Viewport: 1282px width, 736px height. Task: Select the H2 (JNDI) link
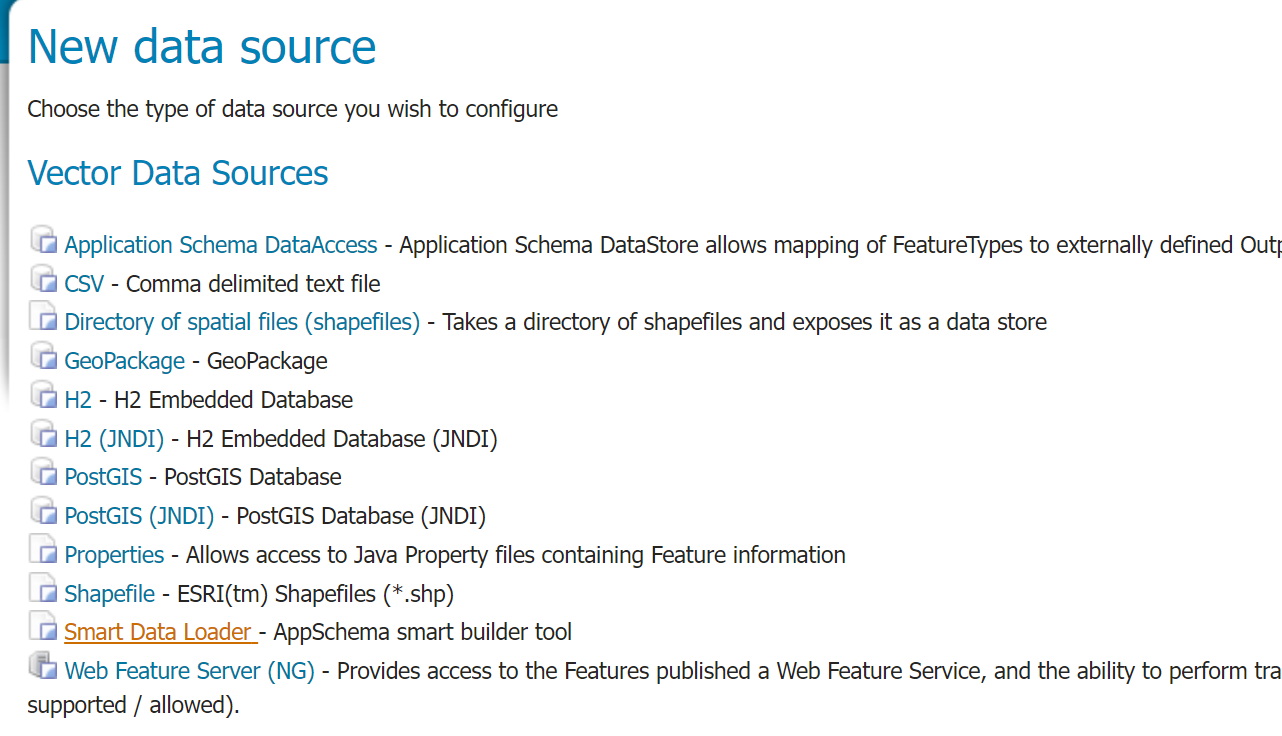[x=114, y=439]
